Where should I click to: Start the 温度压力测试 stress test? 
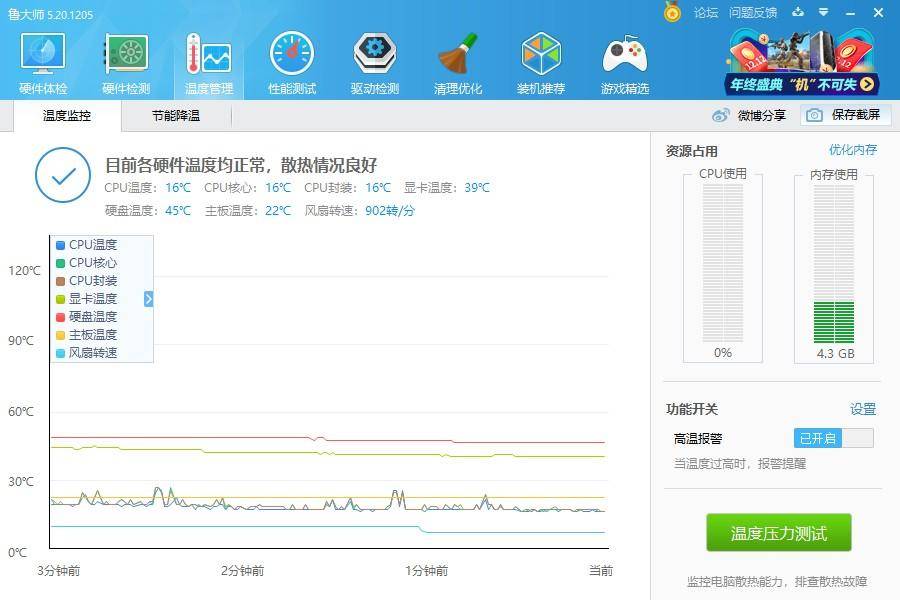point(778,533)
